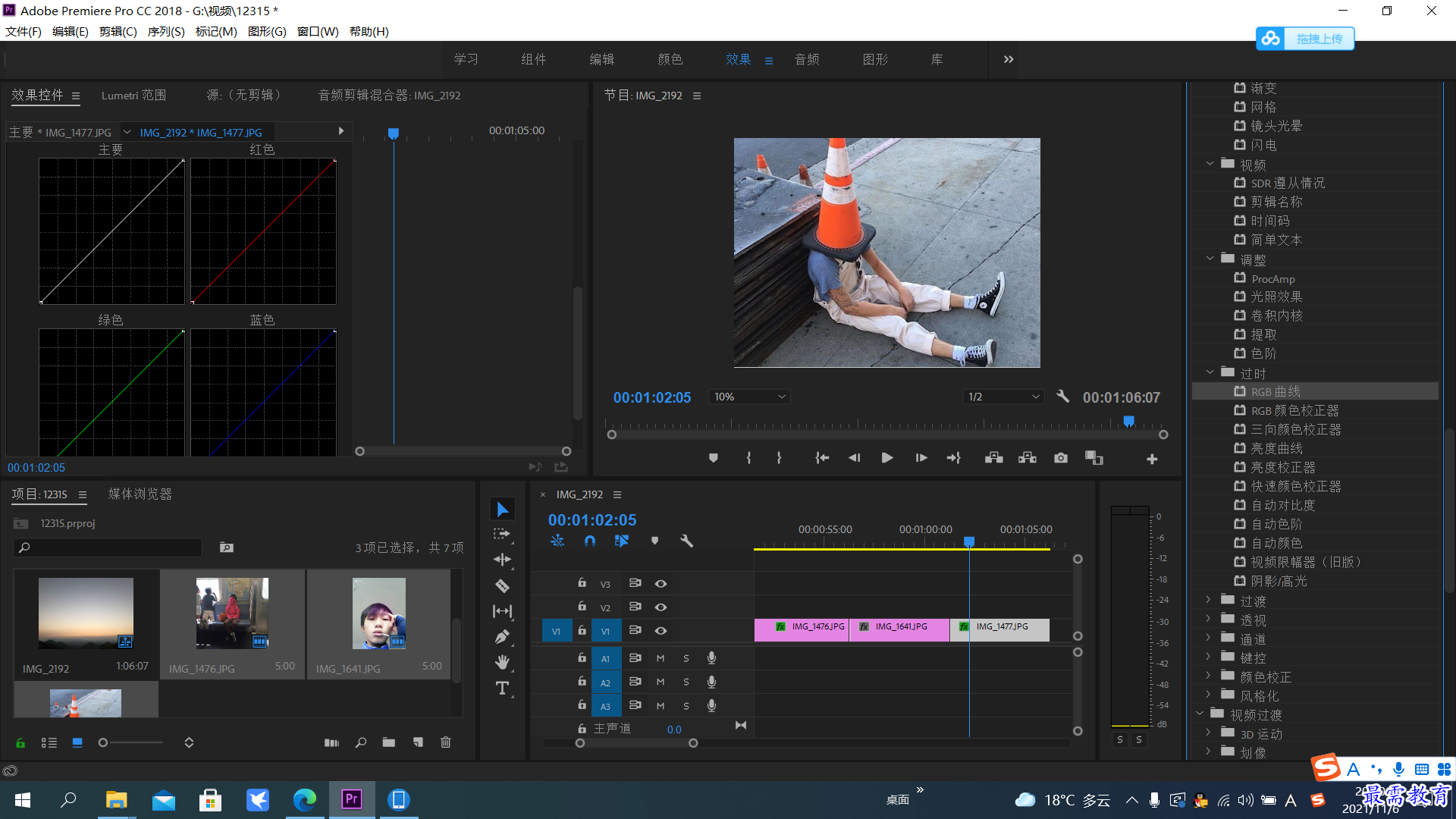Click the Extract button in program monitor
Image resolution: width=1456 pixels, height=819 pixels.
pyautogui.click(x=1028, y=458)
